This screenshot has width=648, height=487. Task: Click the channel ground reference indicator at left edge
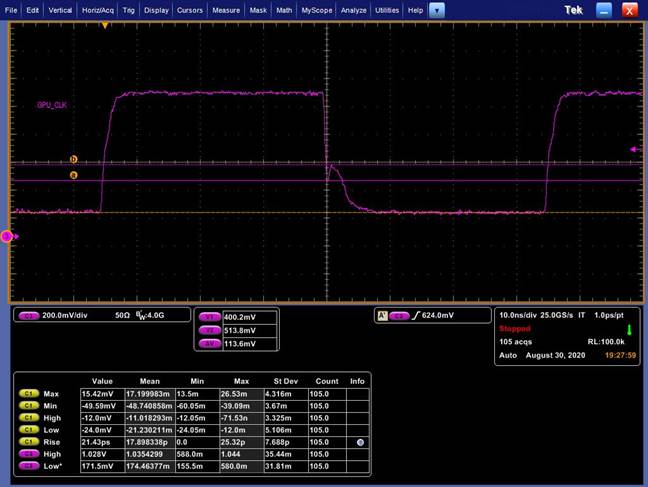tap(9, 236)
